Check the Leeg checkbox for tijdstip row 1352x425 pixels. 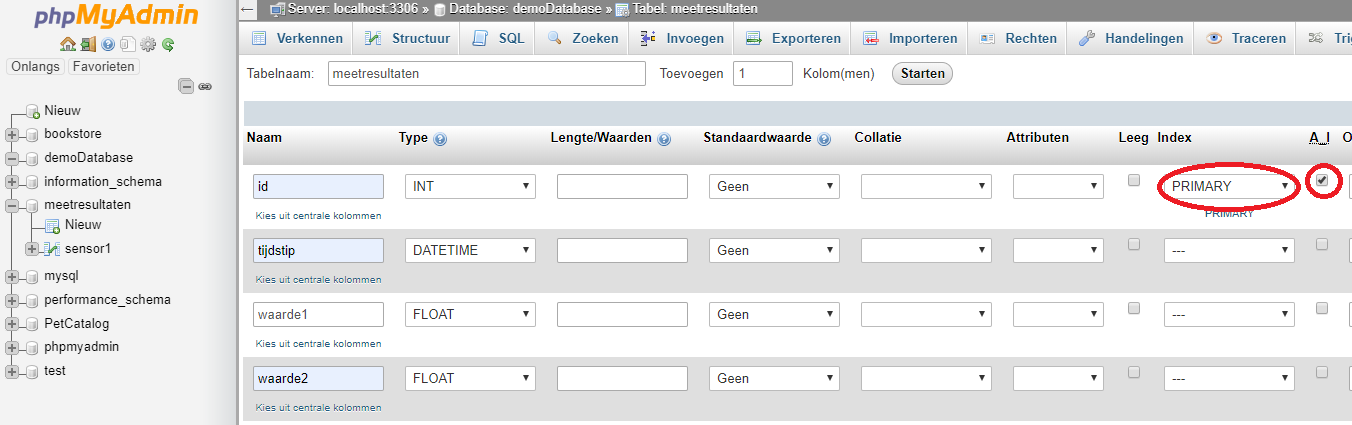[1134, 244]
